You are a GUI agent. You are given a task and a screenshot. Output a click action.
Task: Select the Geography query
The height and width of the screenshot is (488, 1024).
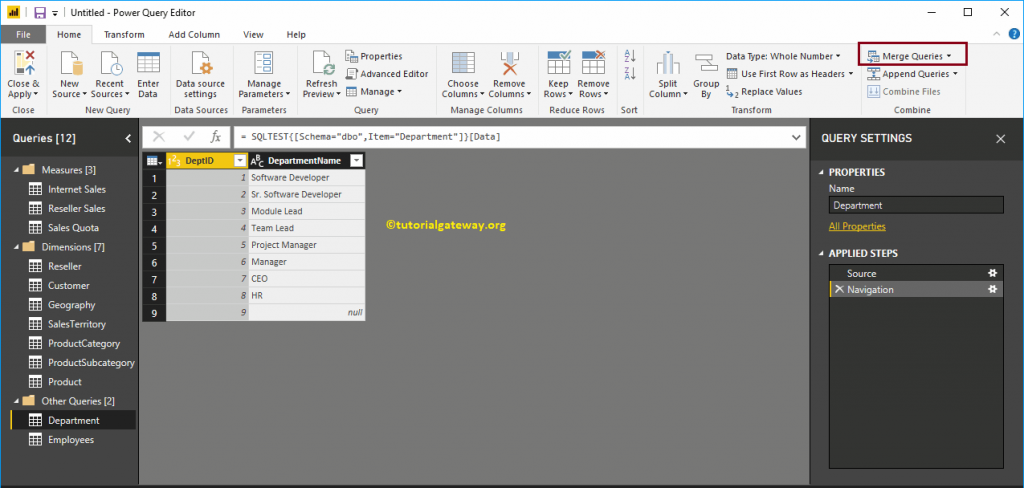pos(73,305)
